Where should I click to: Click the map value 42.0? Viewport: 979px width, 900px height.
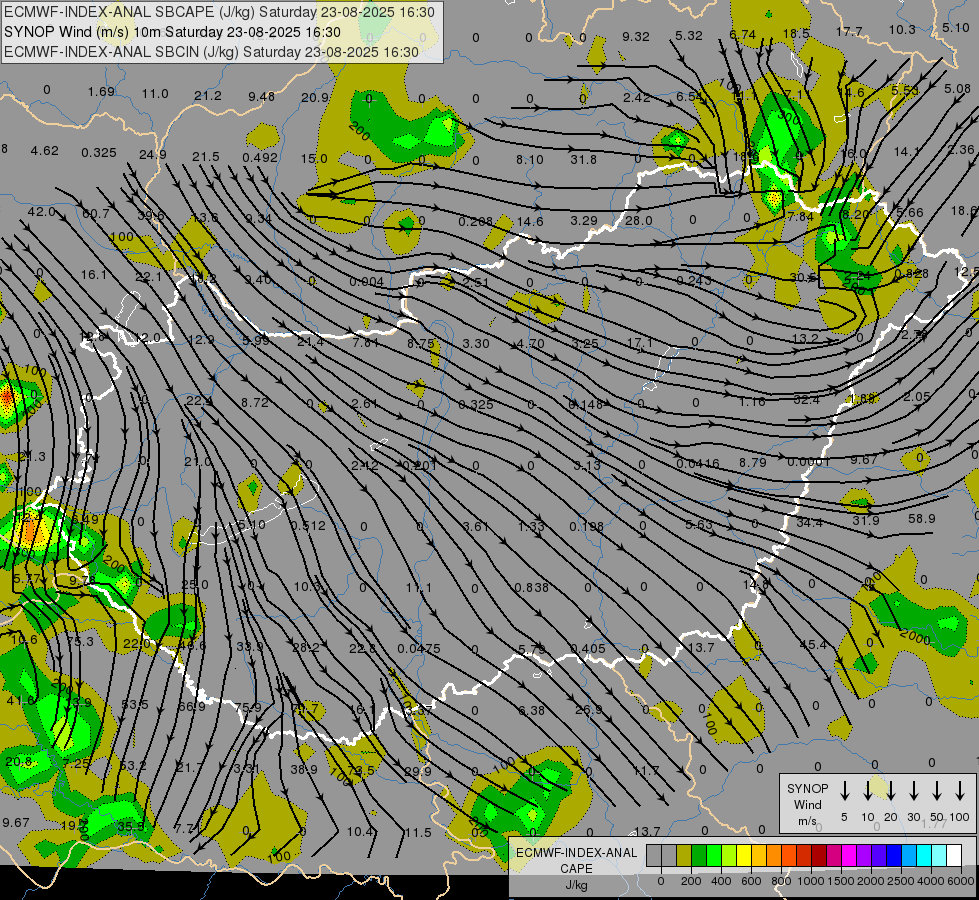(x=41, y=211)
